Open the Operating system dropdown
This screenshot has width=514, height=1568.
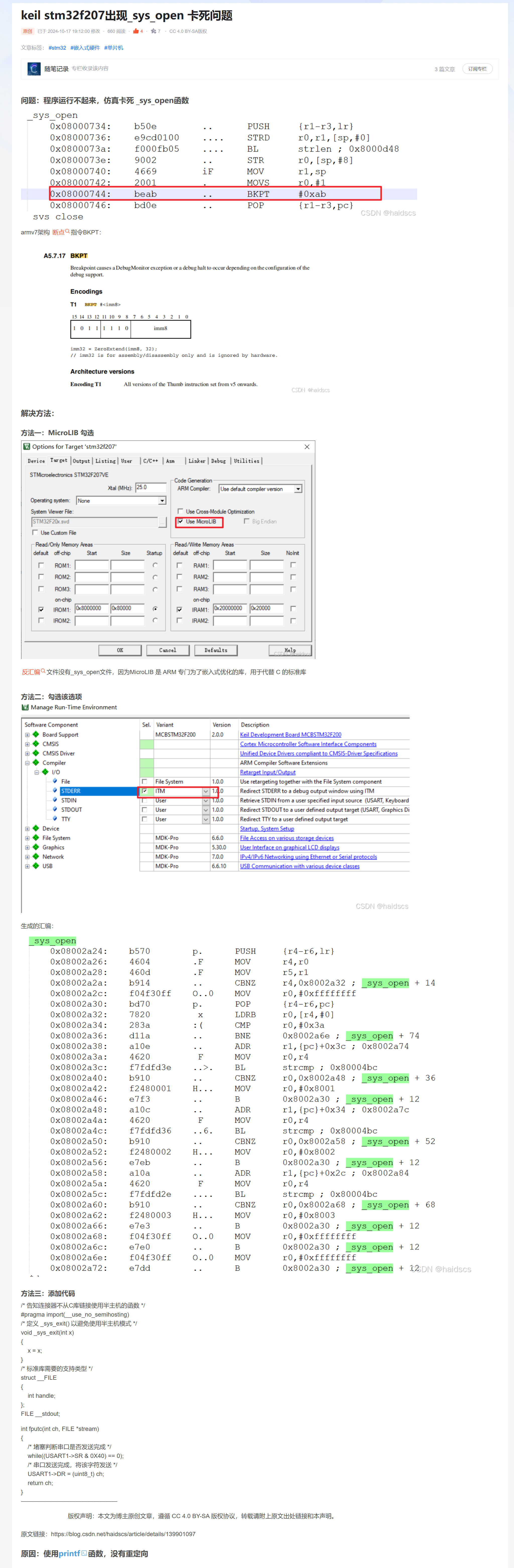click(162, 500)
